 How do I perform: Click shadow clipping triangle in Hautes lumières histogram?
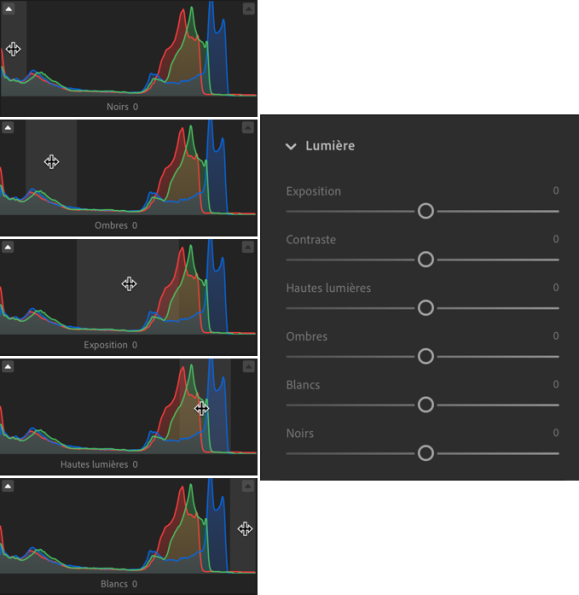point(8,367)
